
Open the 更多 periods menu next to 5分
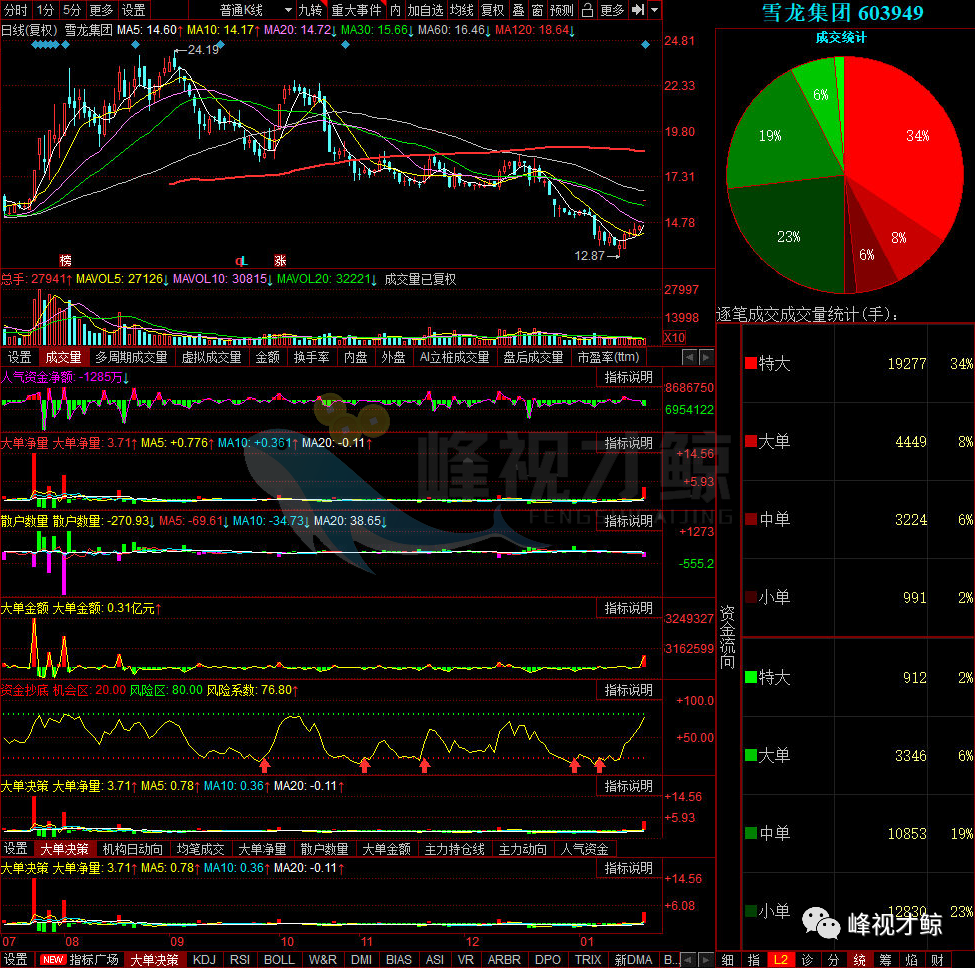click(101, 10)
